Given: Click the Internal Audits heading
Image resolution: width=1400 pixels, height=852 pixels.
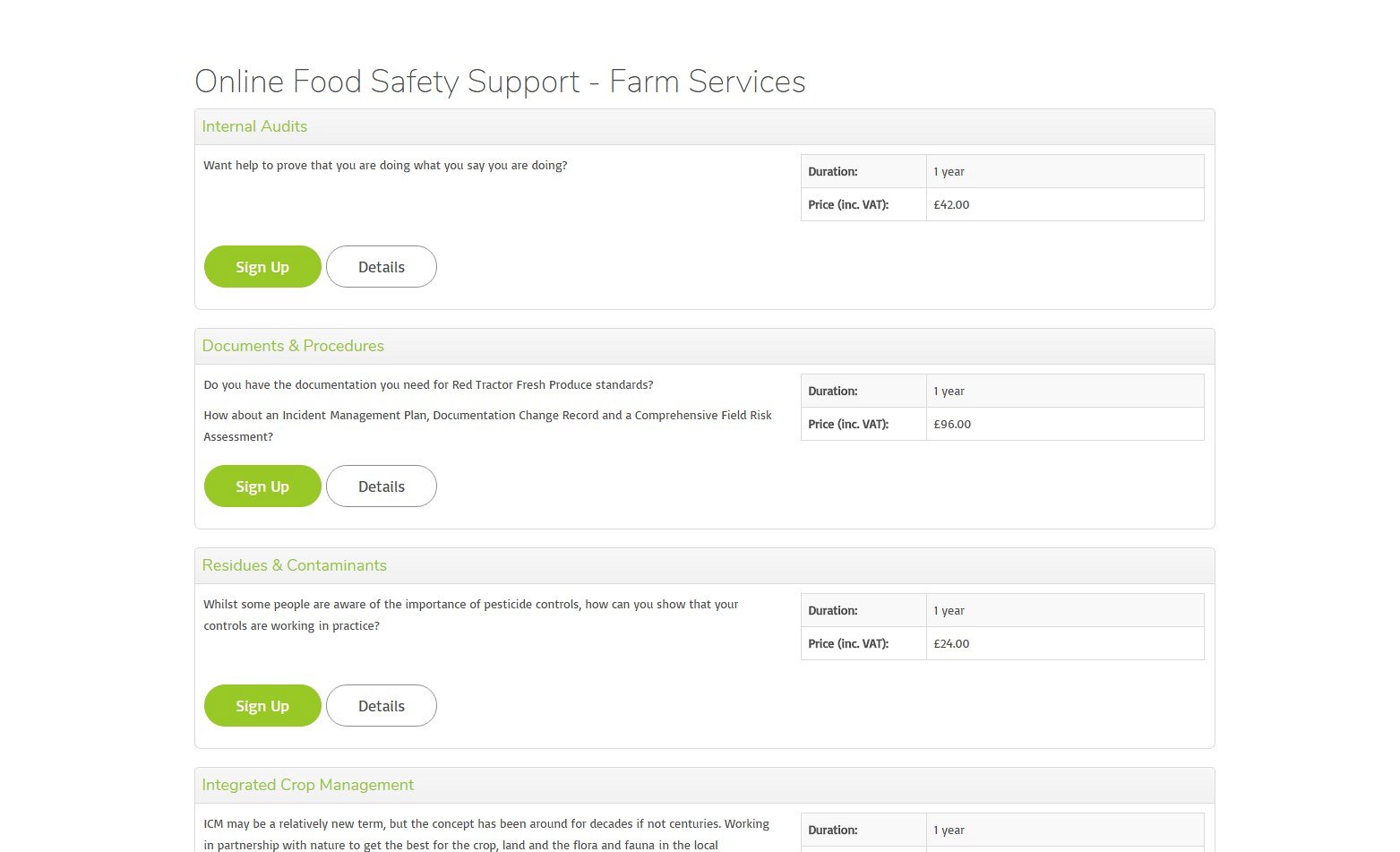Looking at the screenshot, I should (x=254, y=126).
